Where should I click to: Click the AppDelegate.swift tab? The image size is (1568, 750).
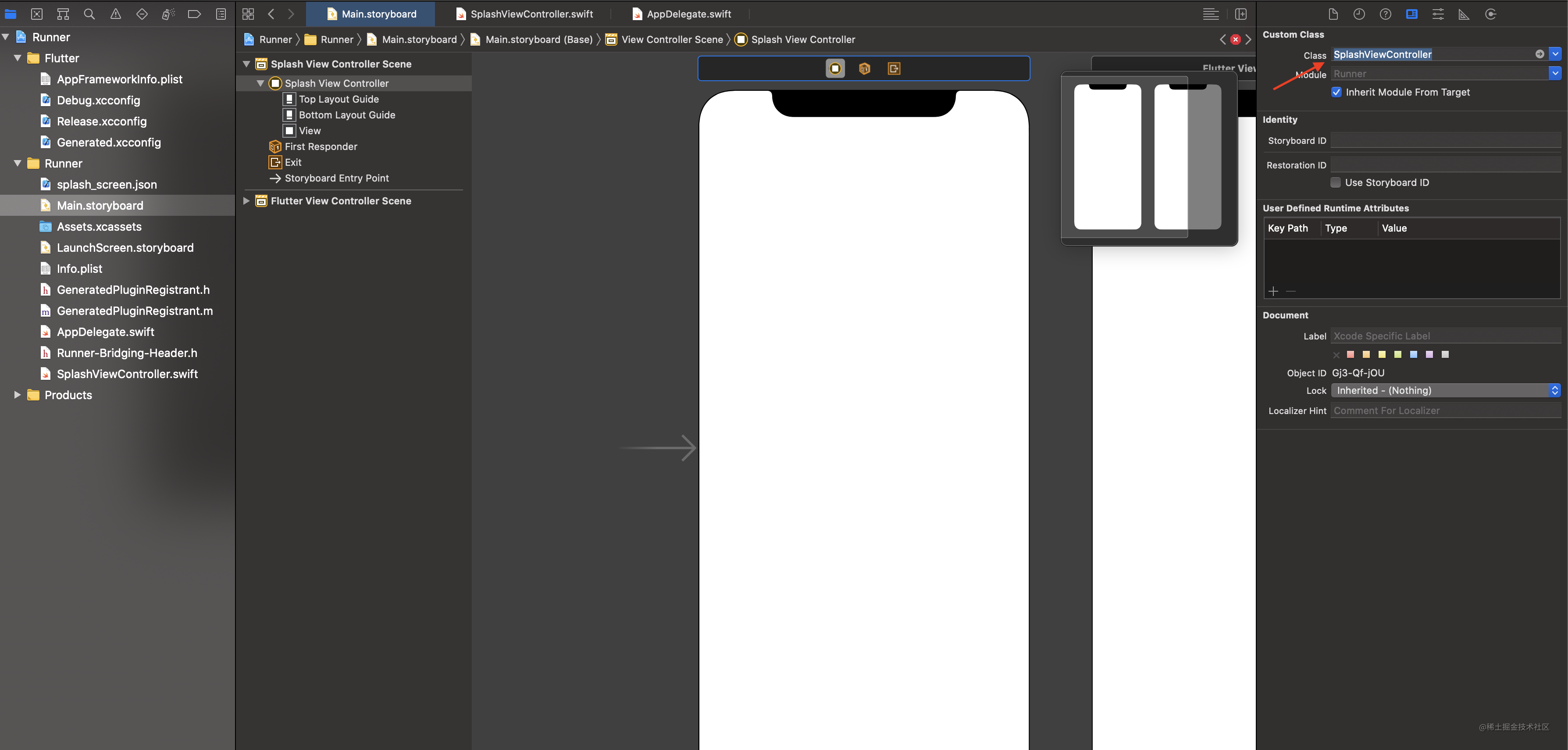tap(688, 14)
